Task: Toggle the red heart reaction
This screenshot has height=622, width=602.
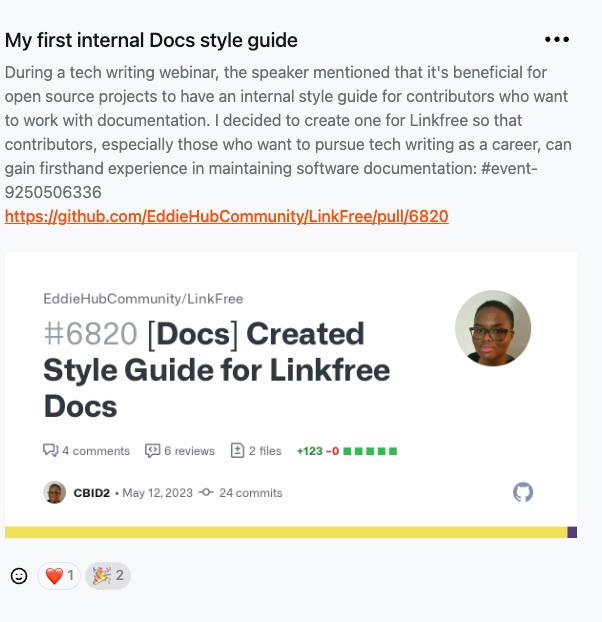Action: [x=59, y=576]
